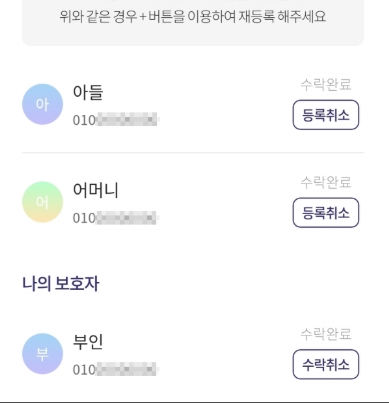Click the 수락완료 status above 수락취소 button

click(326, 334)
